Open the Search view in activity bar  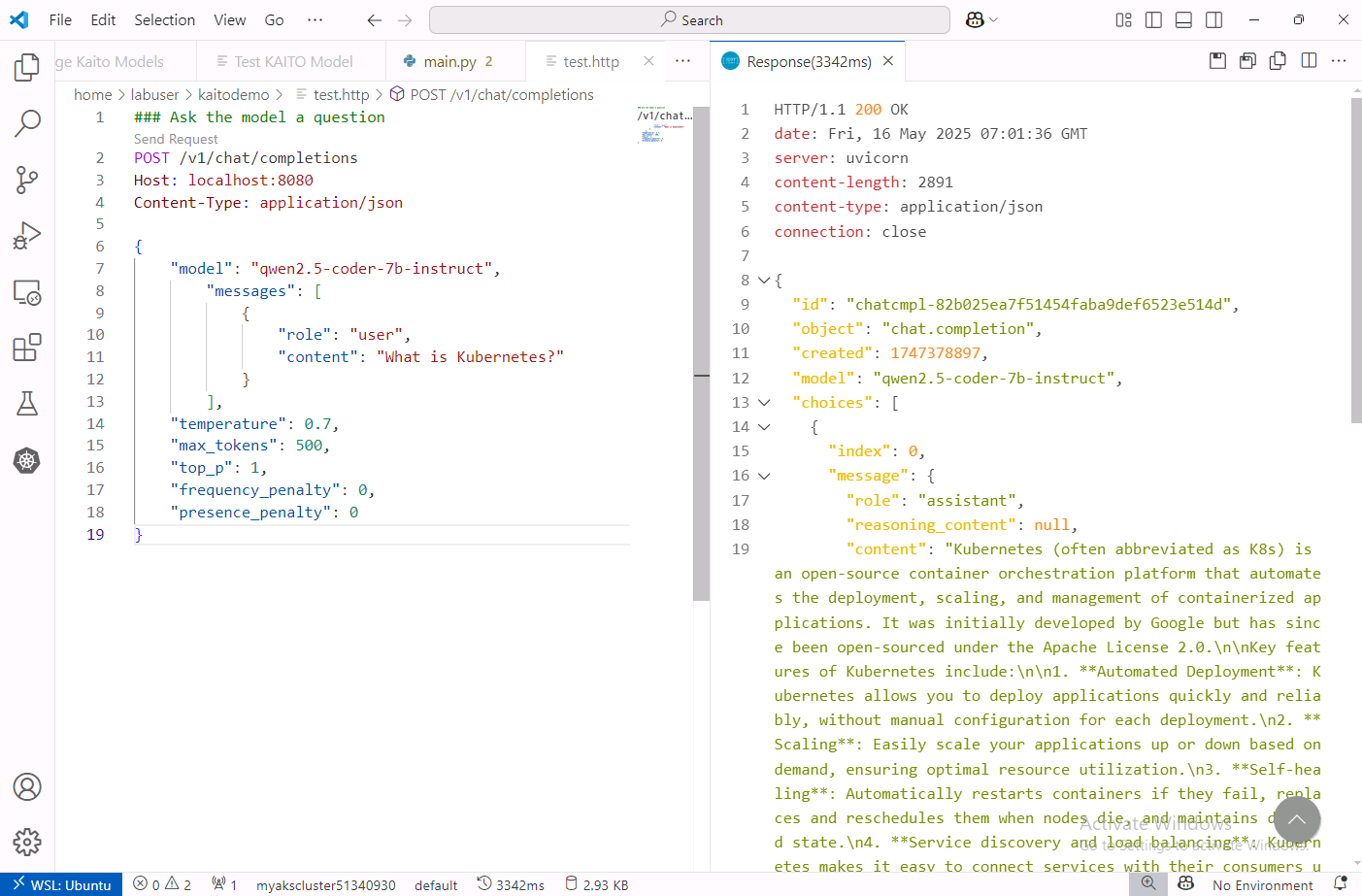coord(27,123)
